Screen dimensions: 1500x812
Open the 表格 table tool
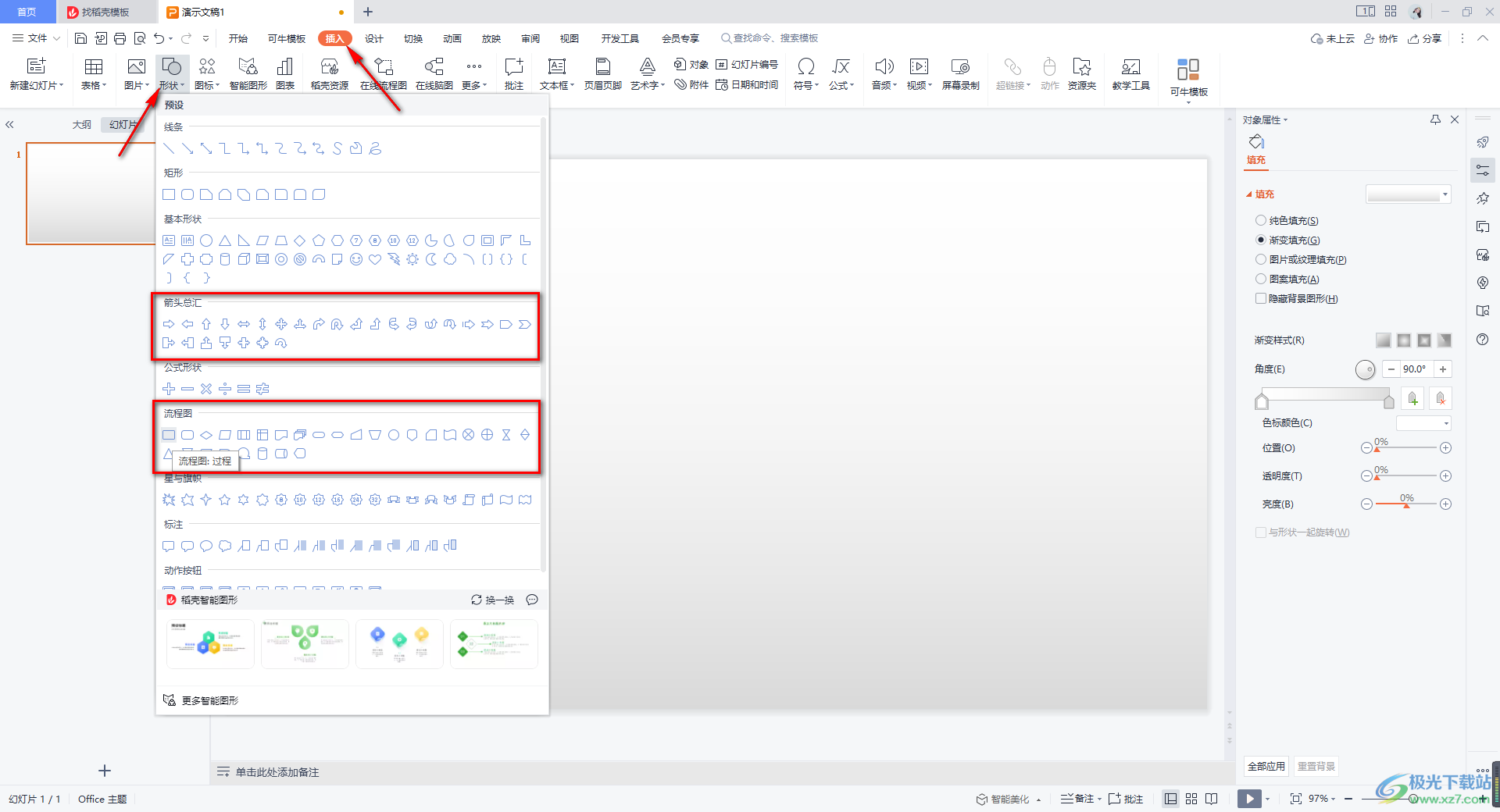coord(94,74)
